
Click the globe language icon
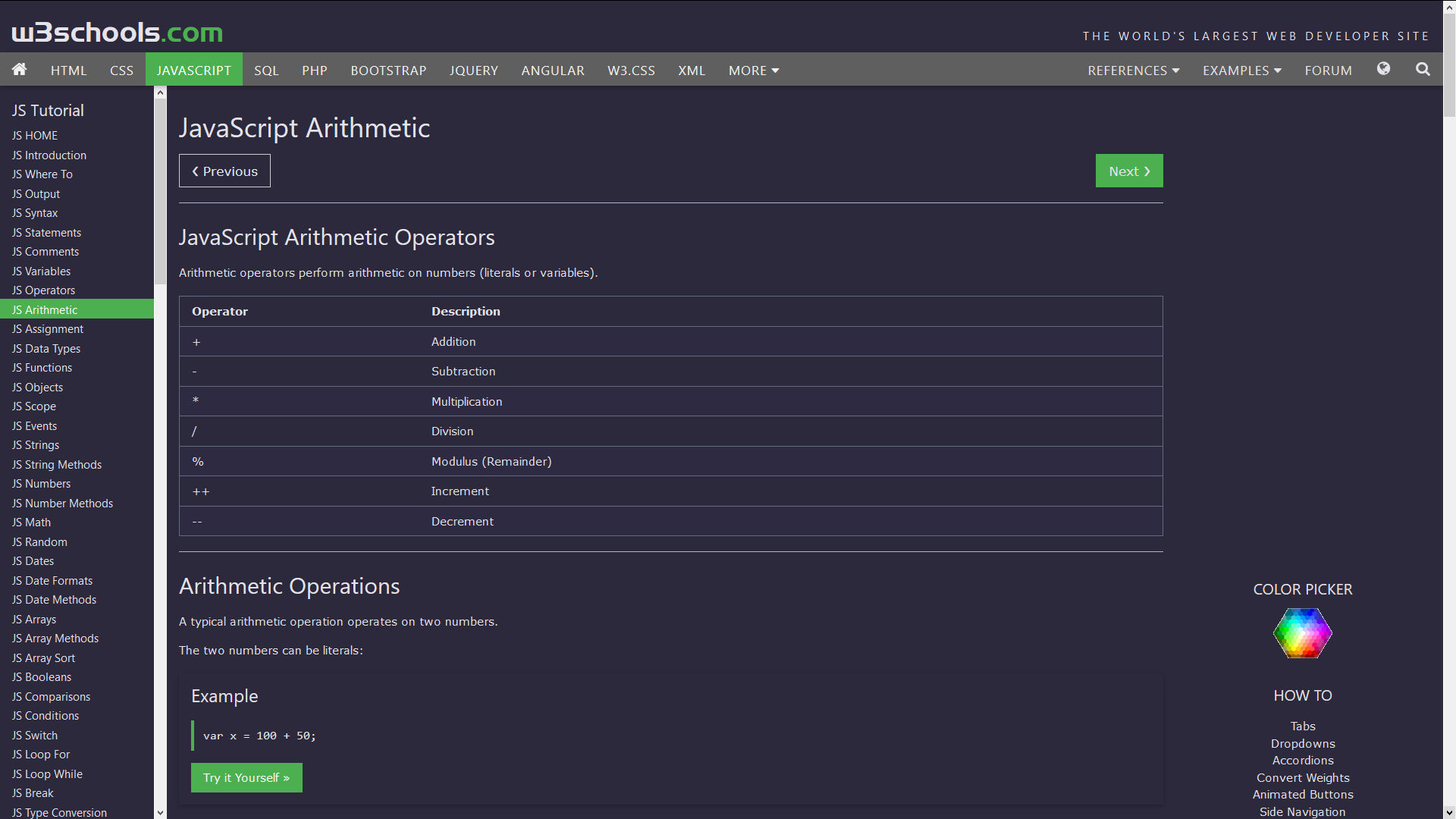pos(1384,68)
